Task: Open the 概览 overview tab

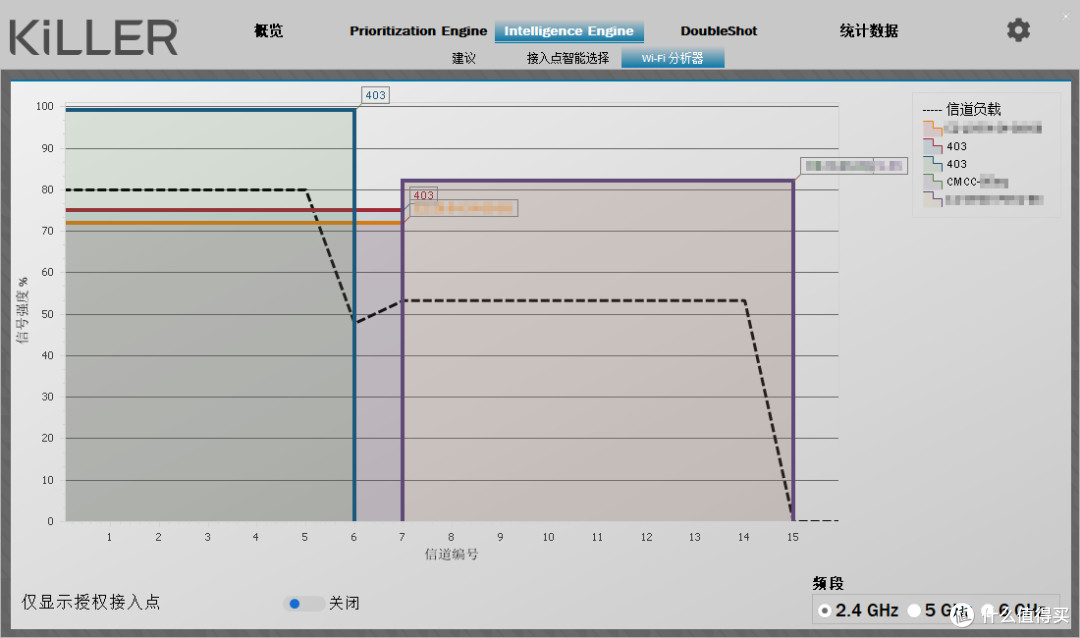Action: (x=269, y=31)
